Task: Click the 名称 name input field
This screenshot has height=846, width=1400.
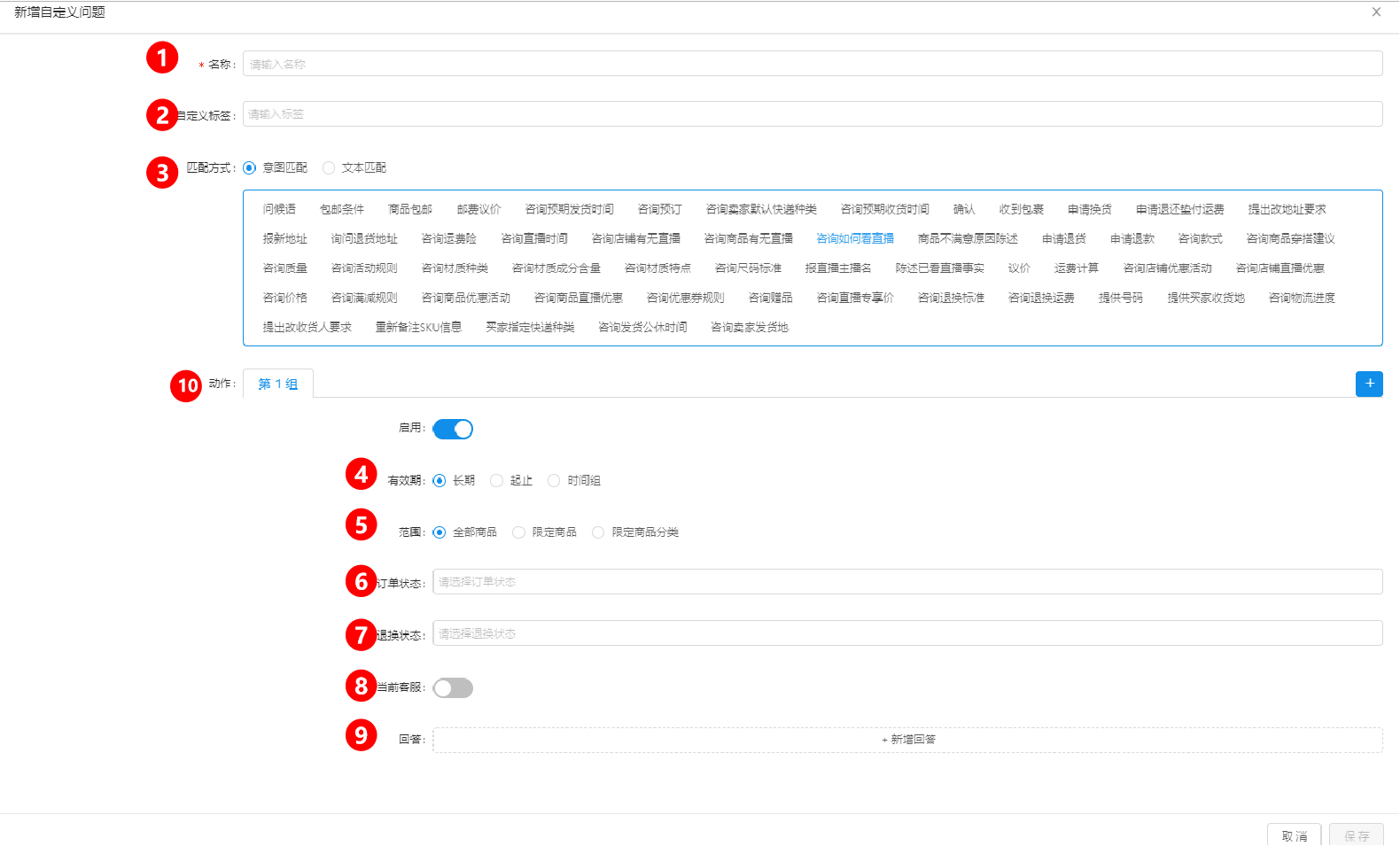Action: (x=813, y=64)
